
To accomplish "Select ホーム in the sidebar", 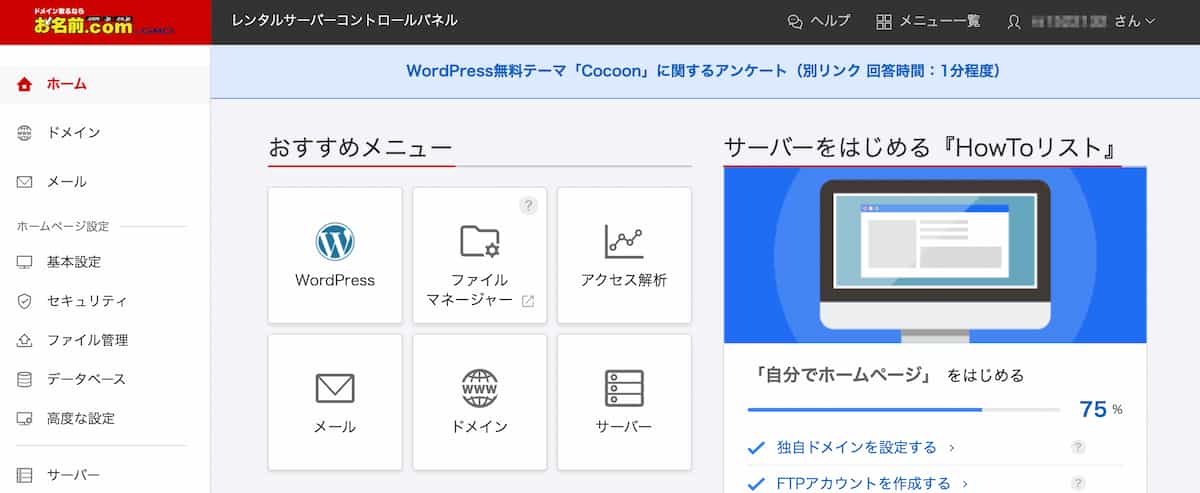I will (x=66, y=84).
